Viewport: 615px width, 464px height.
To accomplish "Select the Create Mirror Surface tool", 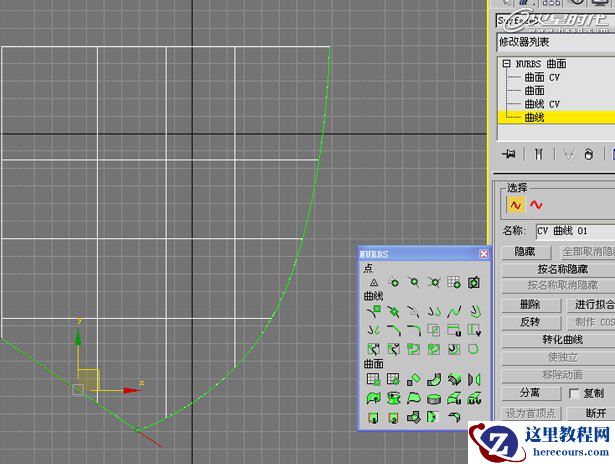I will click(x=473, y=379).
